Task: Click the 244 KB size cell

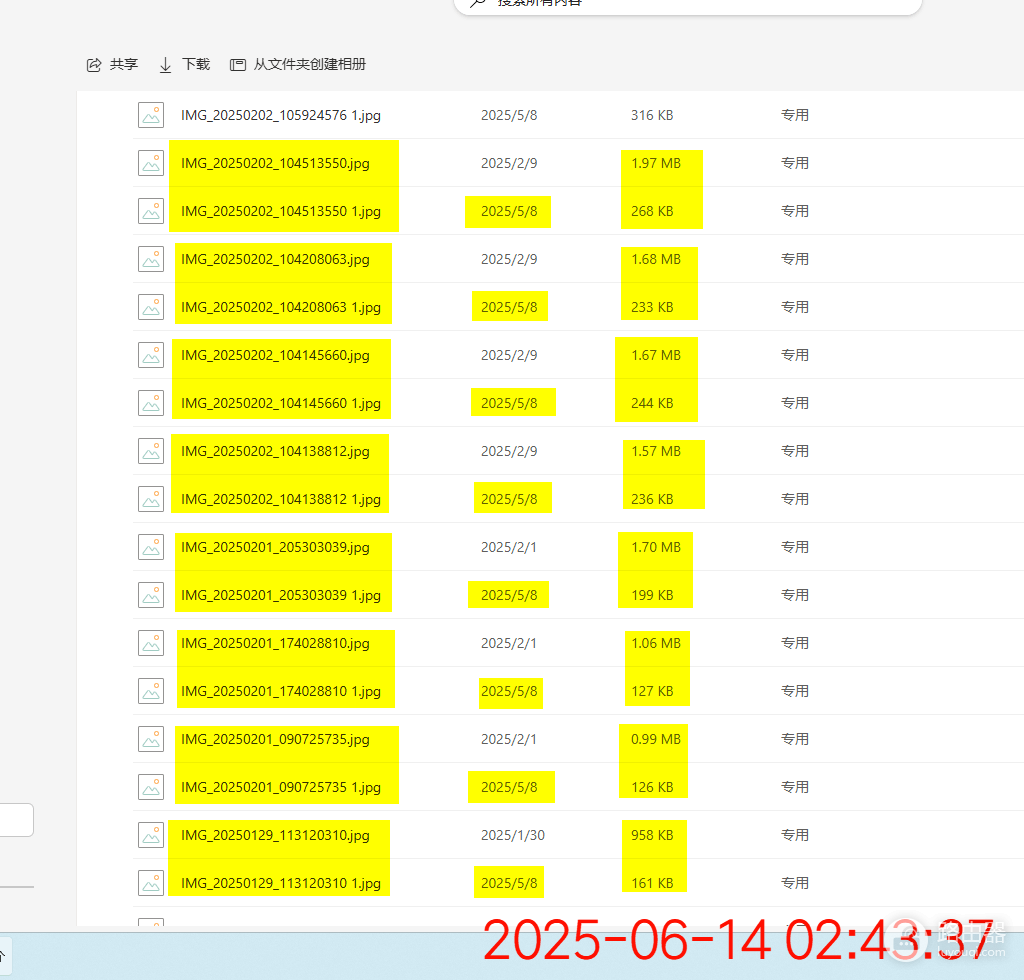Action: (x=652, y=403)
